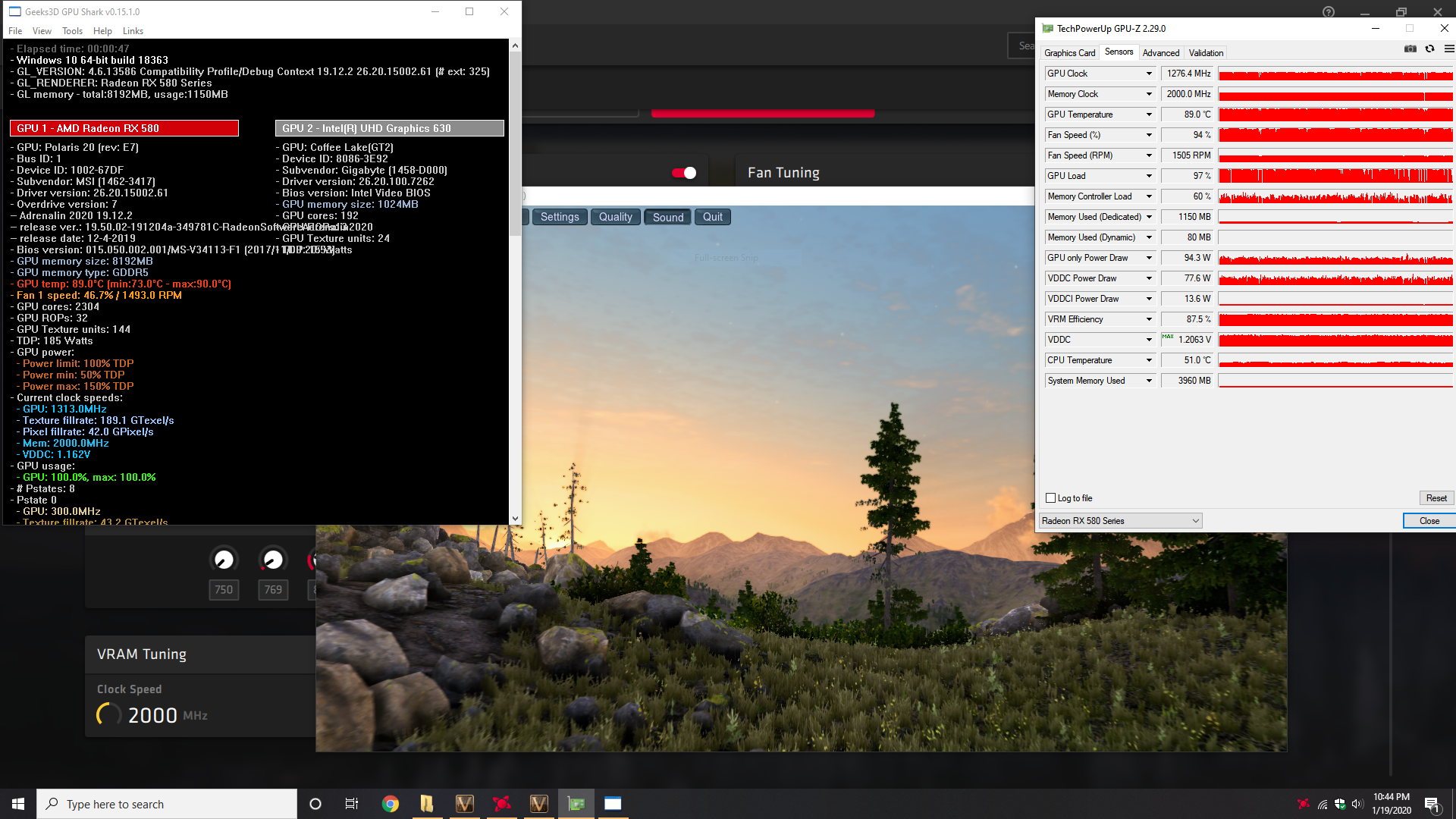Open the Radeon RX 580 Series device dropdown
Viewport: 1456px width, 819px height.
pyautogui.click(x=1120, y=521)
